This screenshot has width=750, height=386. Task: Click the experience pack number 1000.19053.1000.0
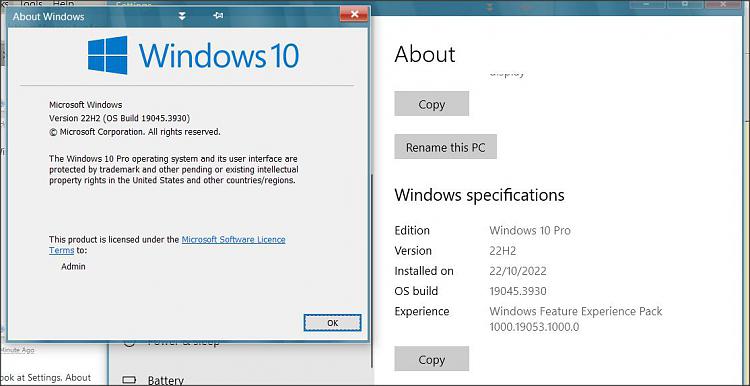pos(534,327)
